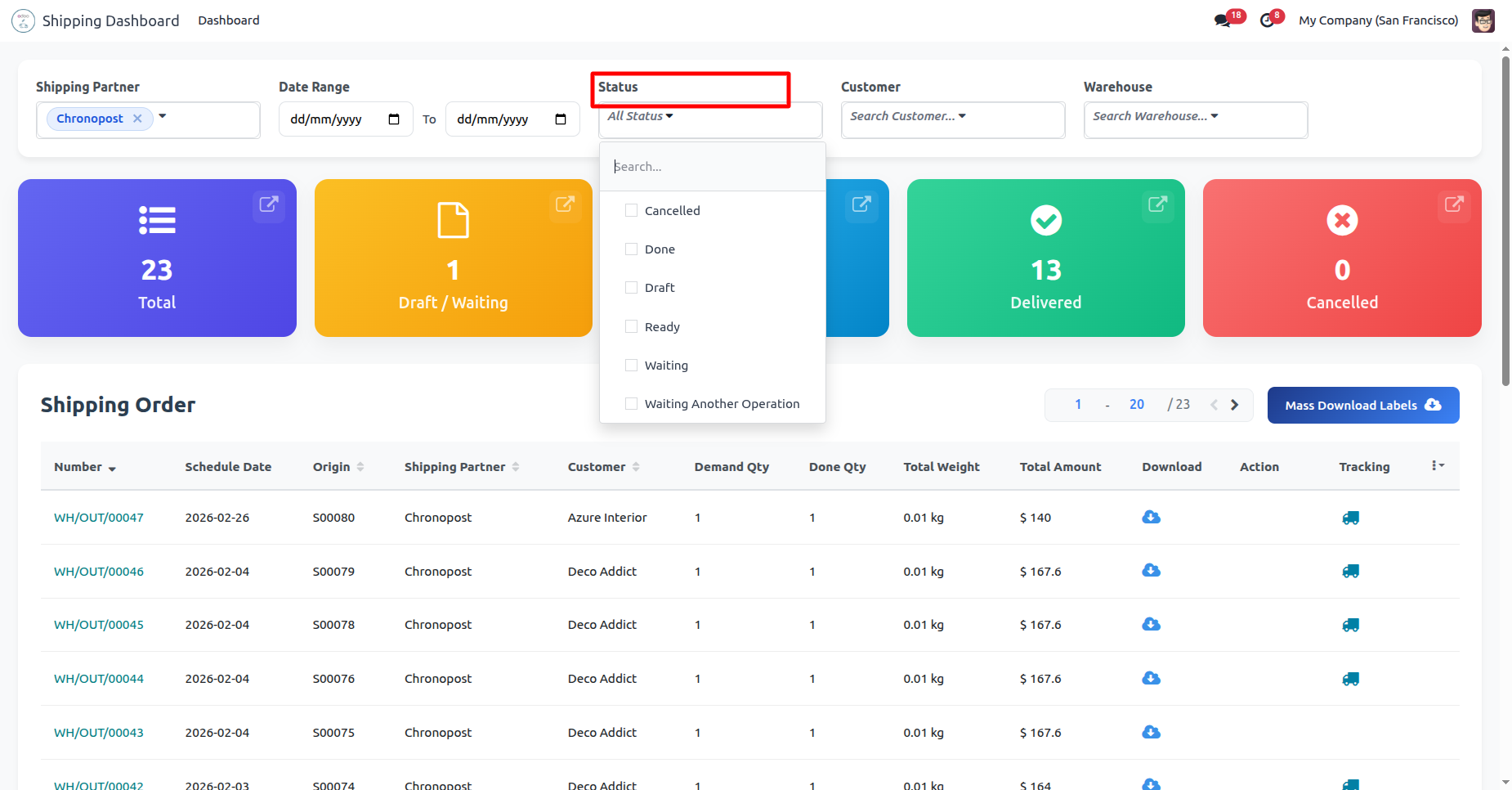Open the activities clock icon with badge 8

click(x=1268, y=20)
